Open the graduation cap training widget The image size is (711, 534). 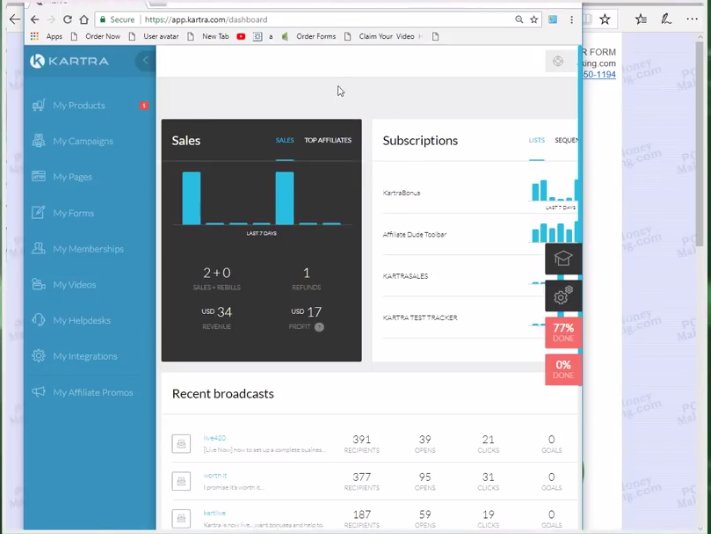(x=563, y=259)
